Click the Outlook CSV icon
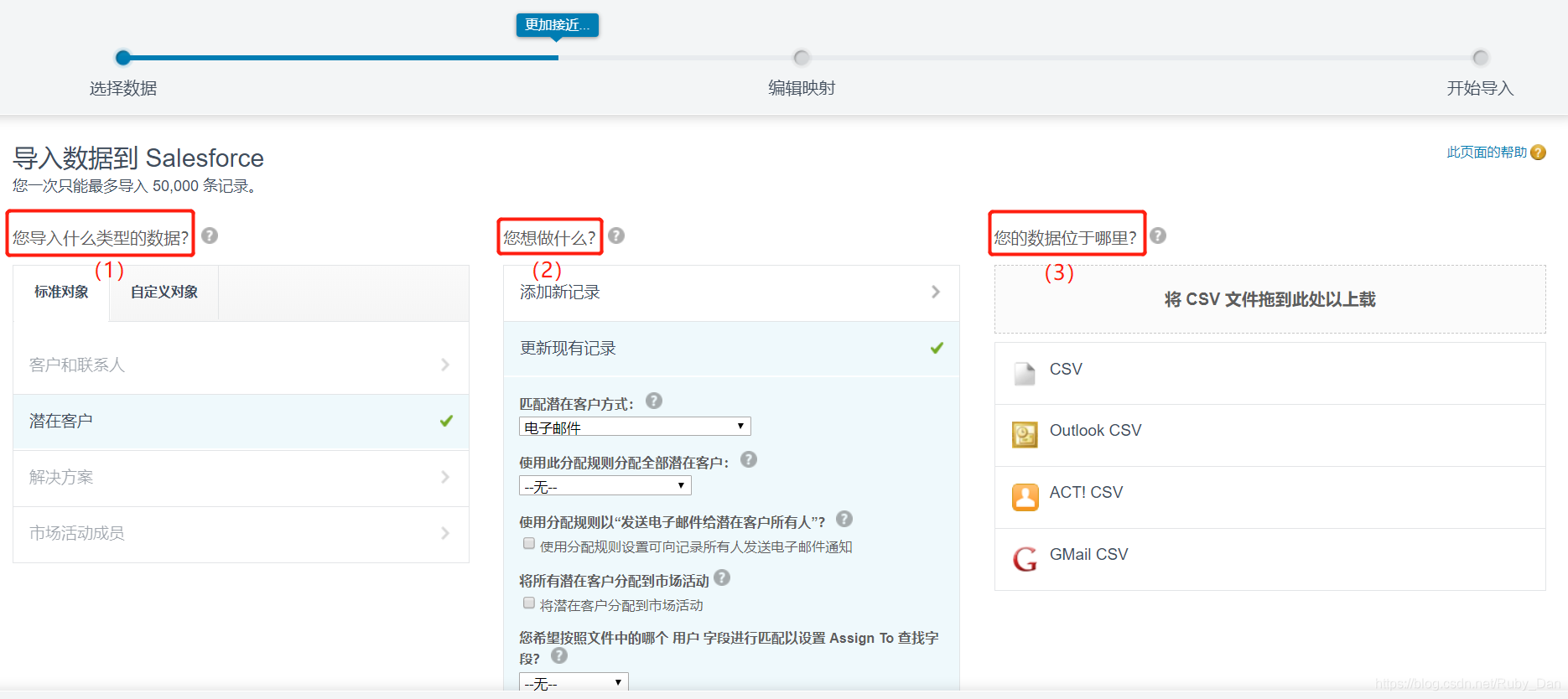This screenshot has width=1568, height=699. pyautogui.click(x=1025, y=435)
